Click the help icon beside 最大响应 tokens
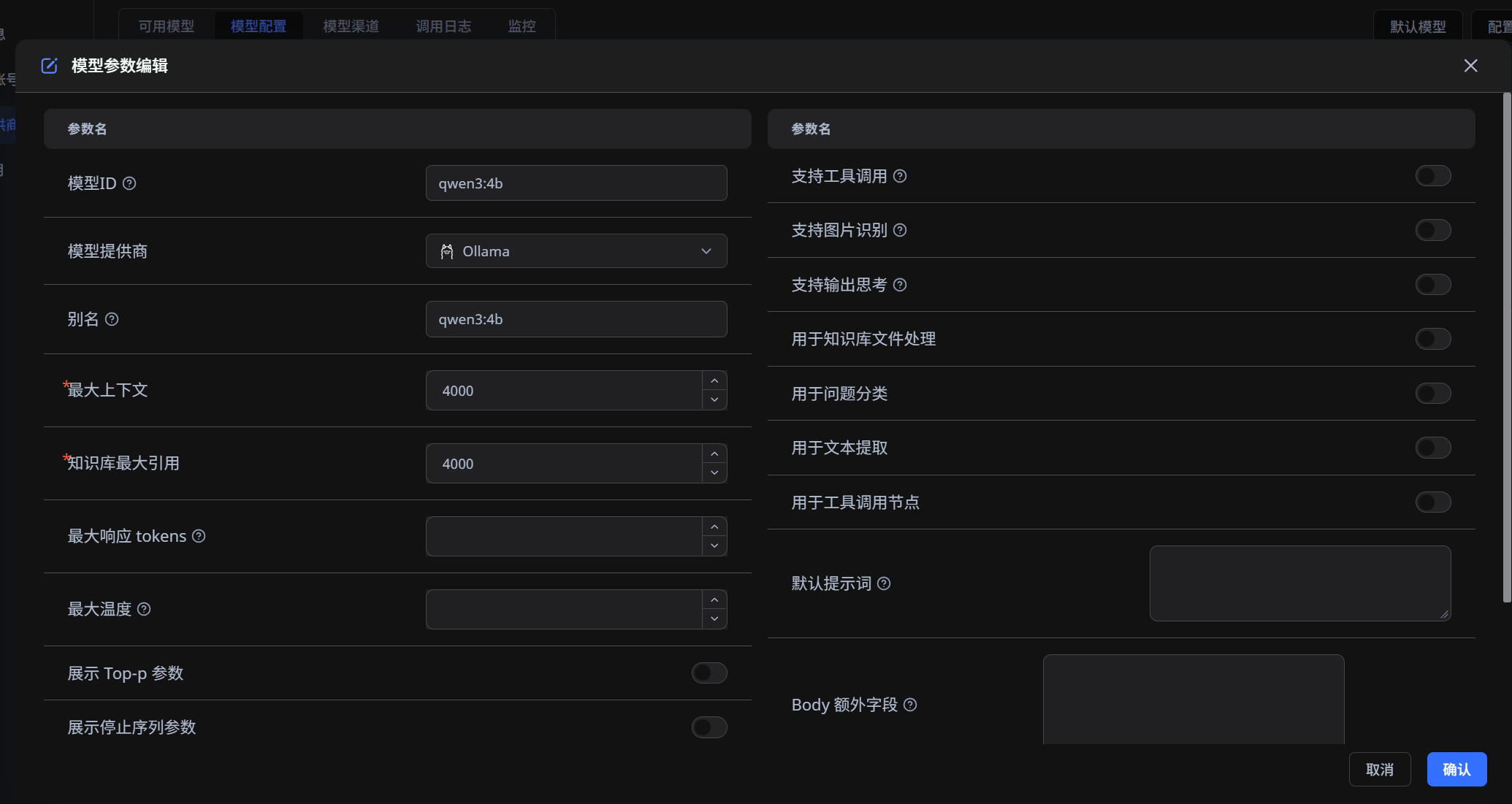 pos(198,536)
